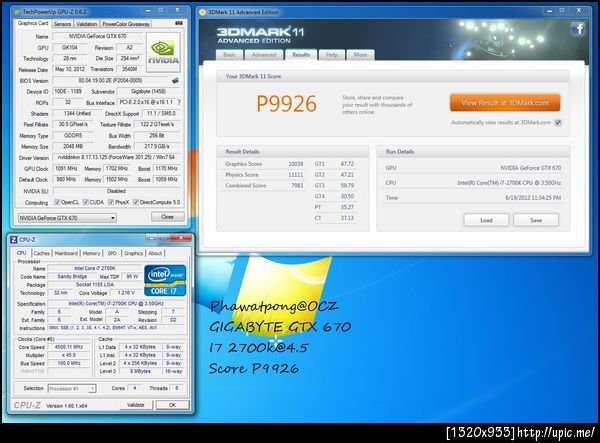Open the About tab in CPU-Z

pos(155,253)
